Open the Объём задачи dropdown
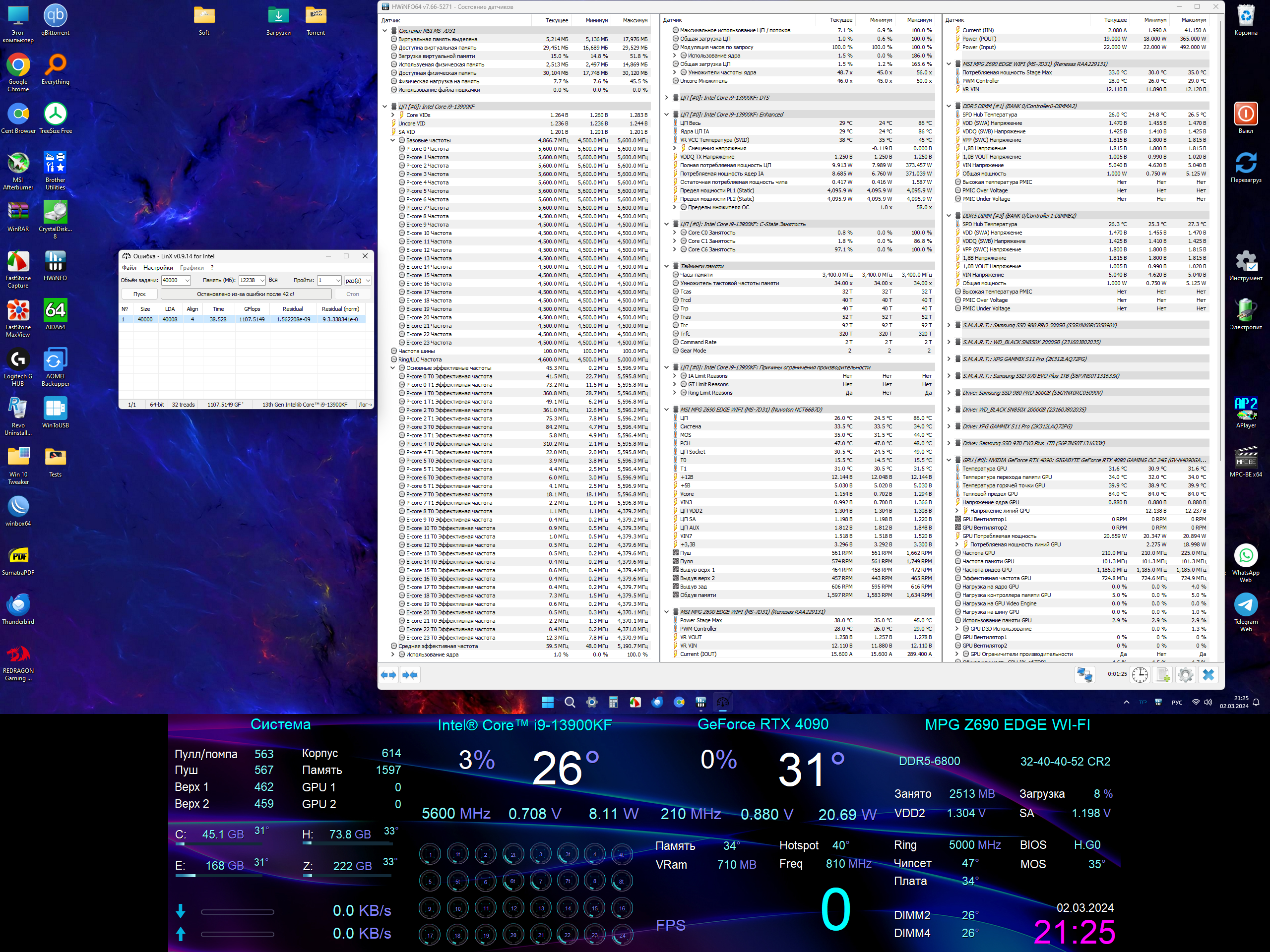Screen dimensions: 1270x952 click(x=187, y=281)
